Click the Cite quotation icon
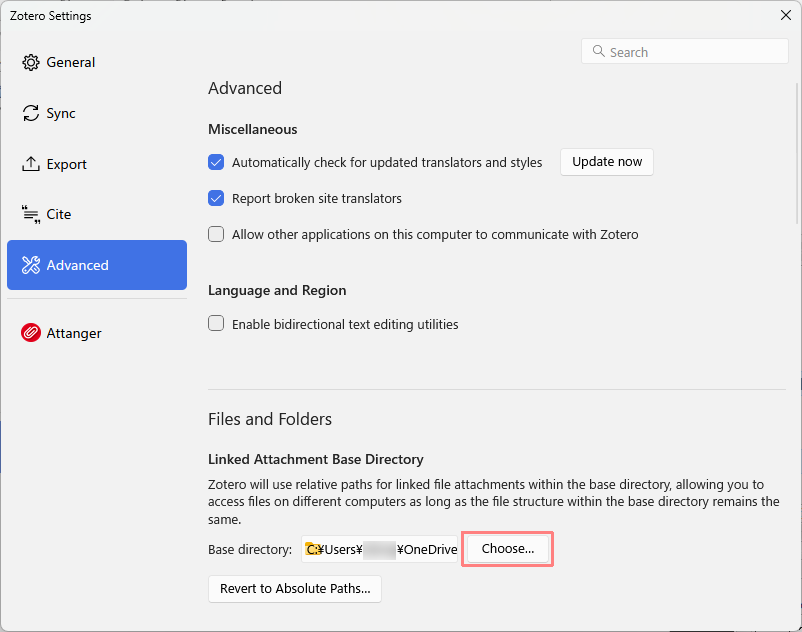Viewport: 802px width, 632px height. click(30, 214)
